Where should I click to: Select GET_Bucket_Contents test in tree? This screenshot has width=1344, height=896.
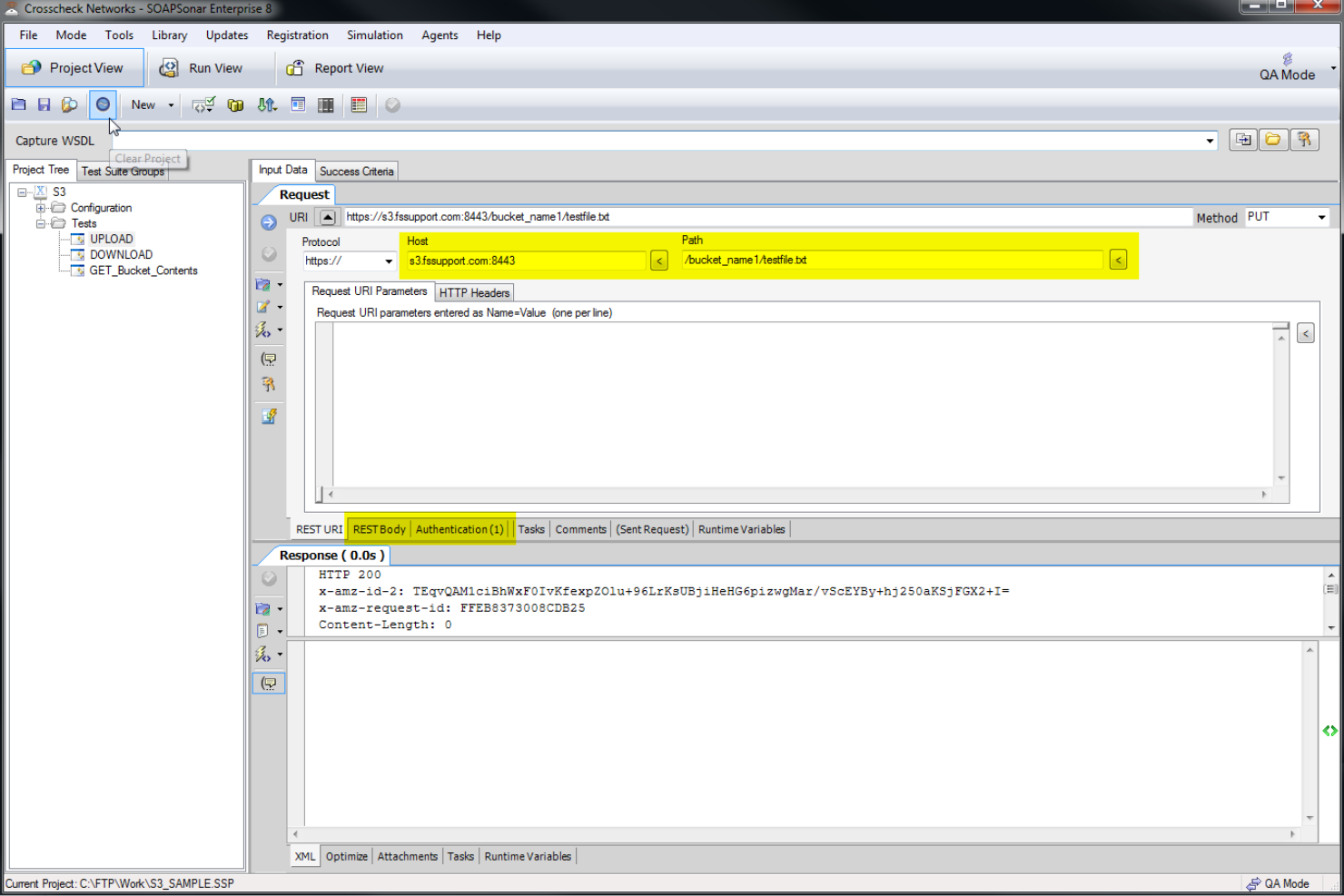click(x=143, y=271)
